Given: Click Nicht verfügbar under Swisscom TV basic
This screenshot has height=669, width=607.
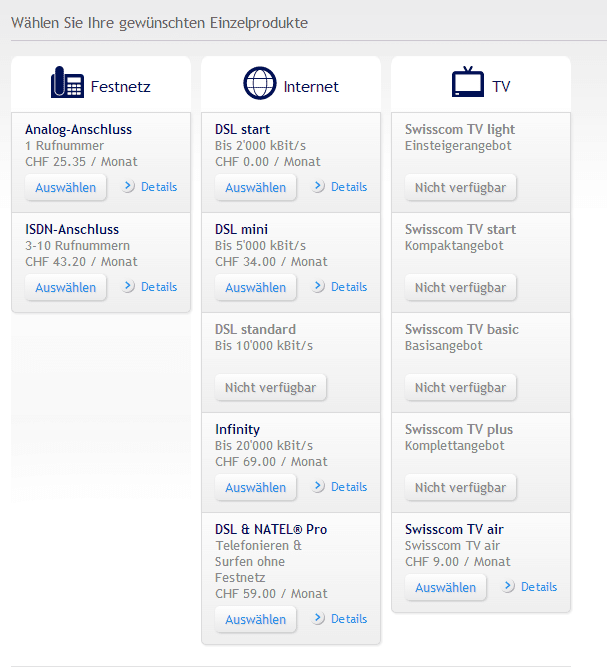Looking at the screenshot, I should pos(461,387).
